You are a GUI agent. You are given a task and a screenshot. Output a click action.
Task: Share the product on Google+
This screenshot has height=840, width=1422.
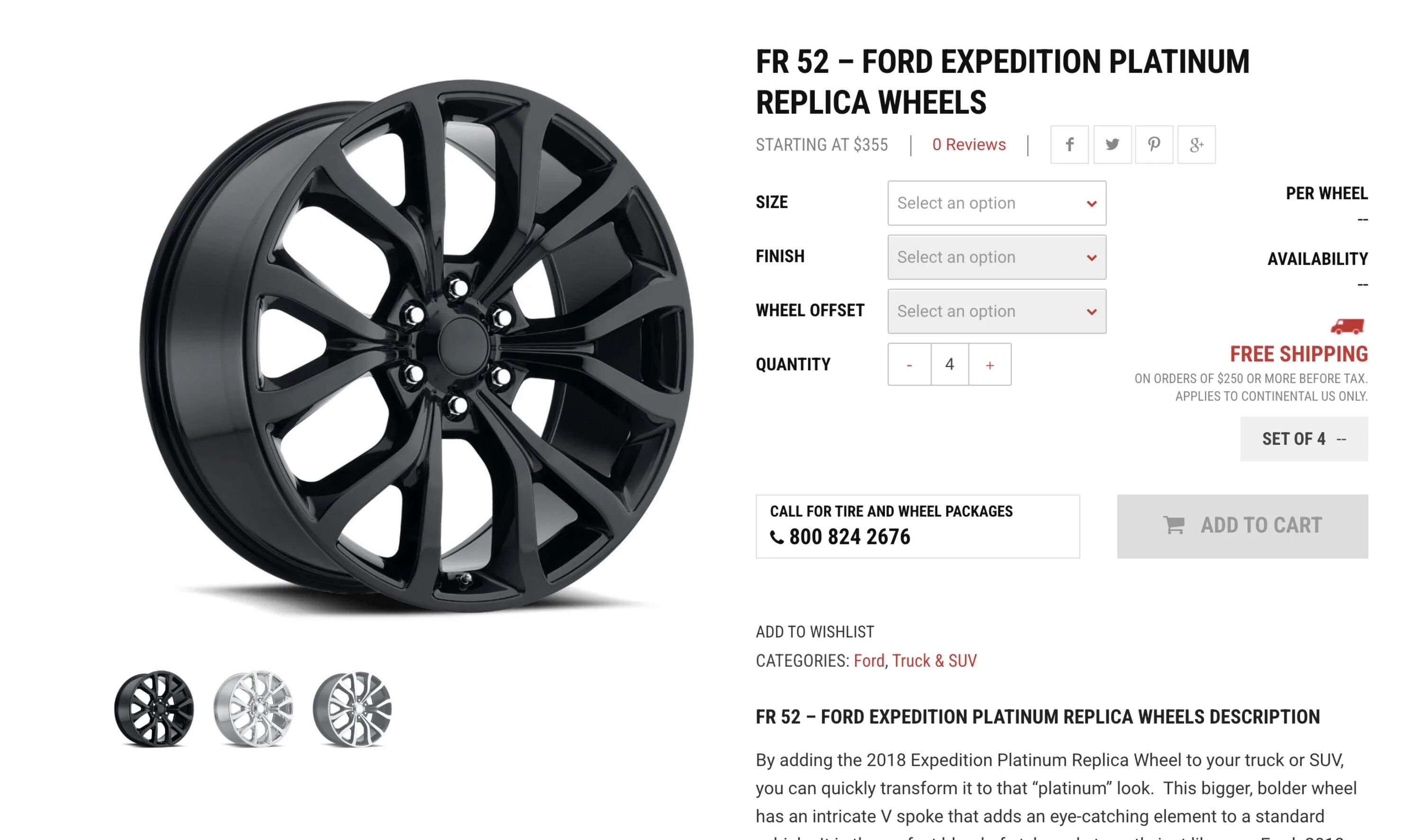point(1196,145)
